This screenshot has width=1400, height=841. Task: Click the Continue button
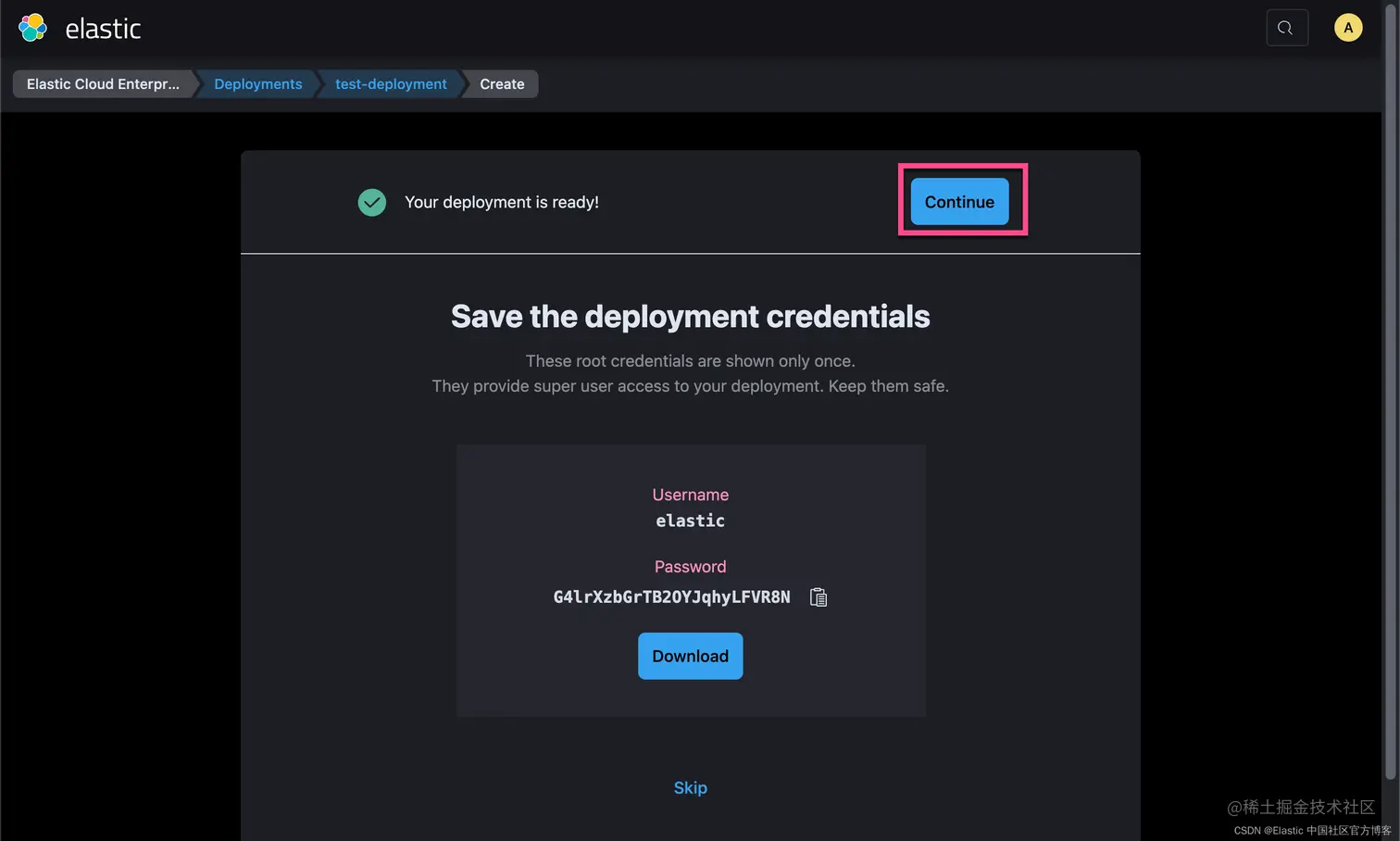tap(959, 201)
